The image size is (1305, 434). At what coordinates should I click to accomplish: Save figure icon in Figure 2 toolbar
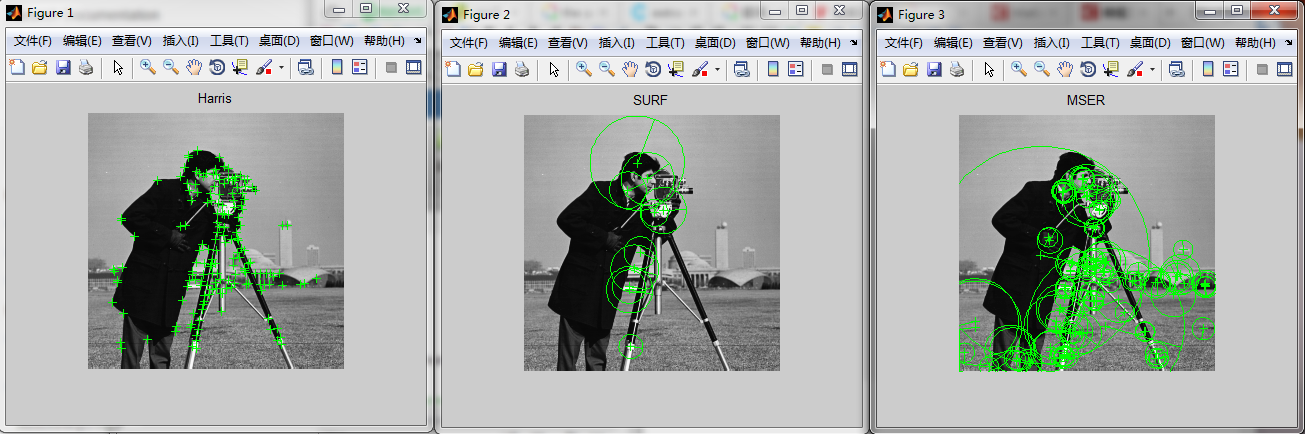(x=499, y=69)
